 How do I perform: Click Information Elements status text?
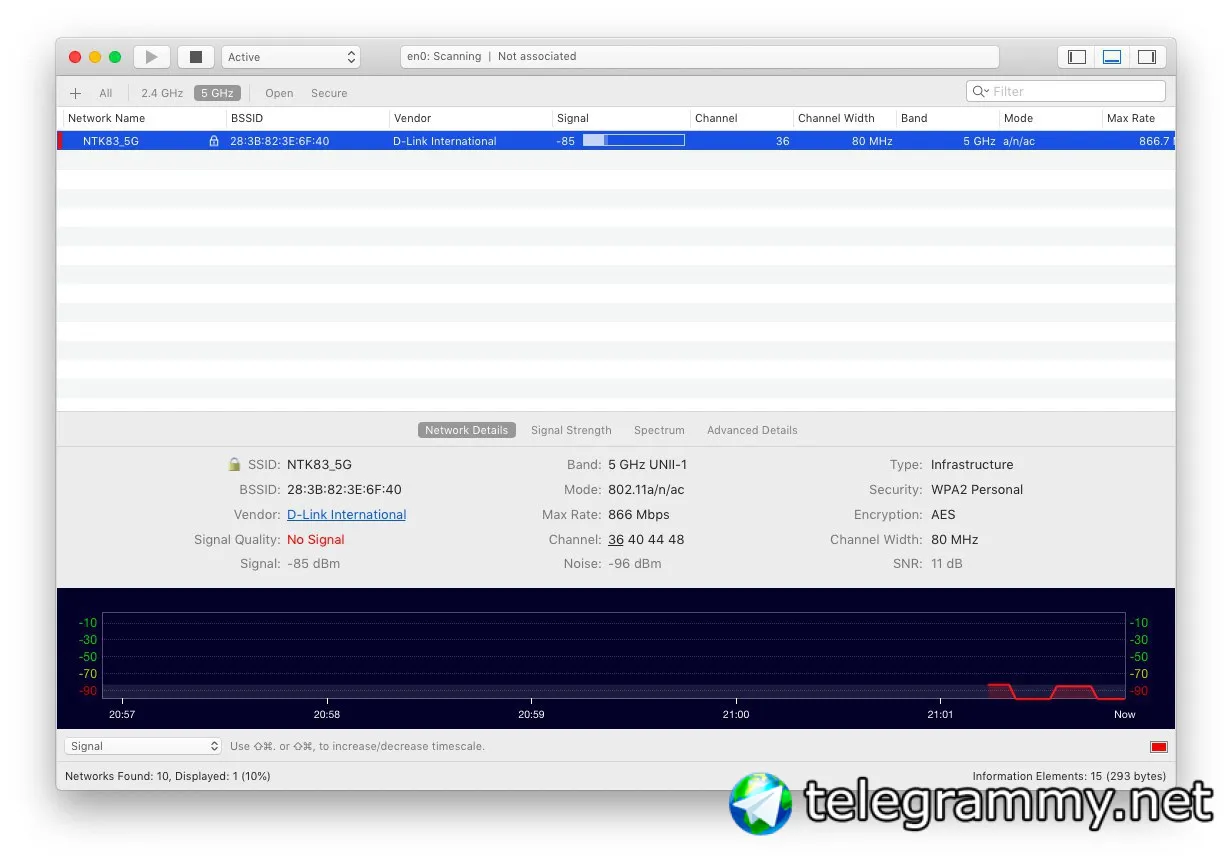click(1069, 776)
